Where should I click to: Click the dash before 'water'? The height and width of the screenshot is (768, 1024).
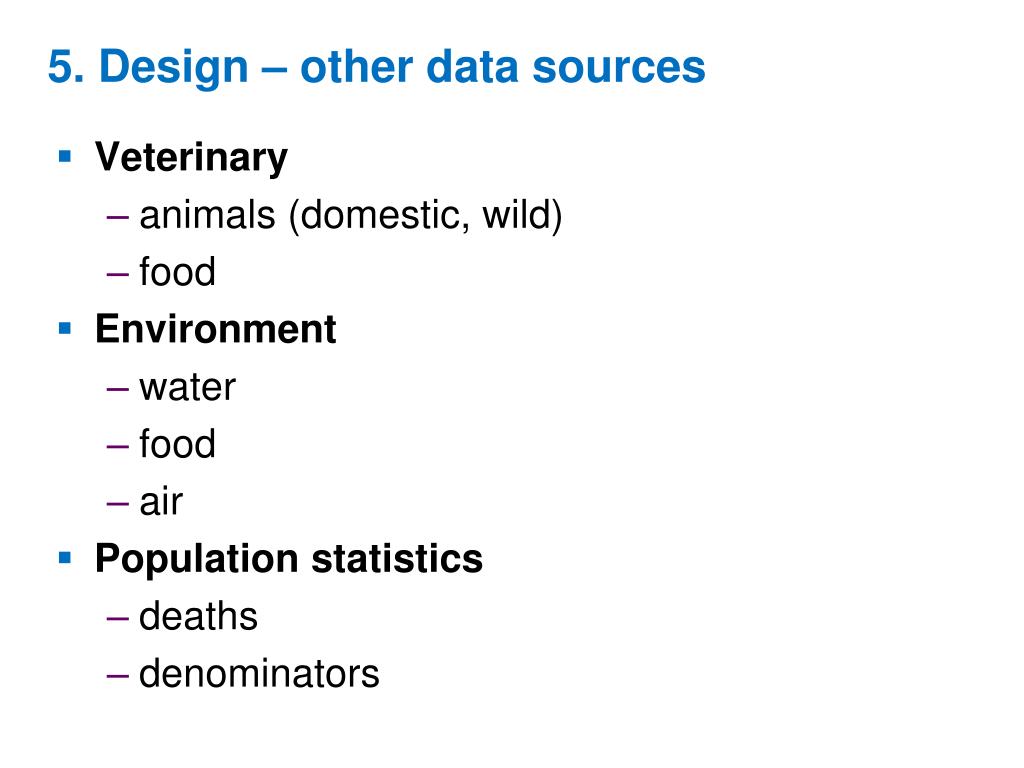pyautogui.click(x=118, y=389)
